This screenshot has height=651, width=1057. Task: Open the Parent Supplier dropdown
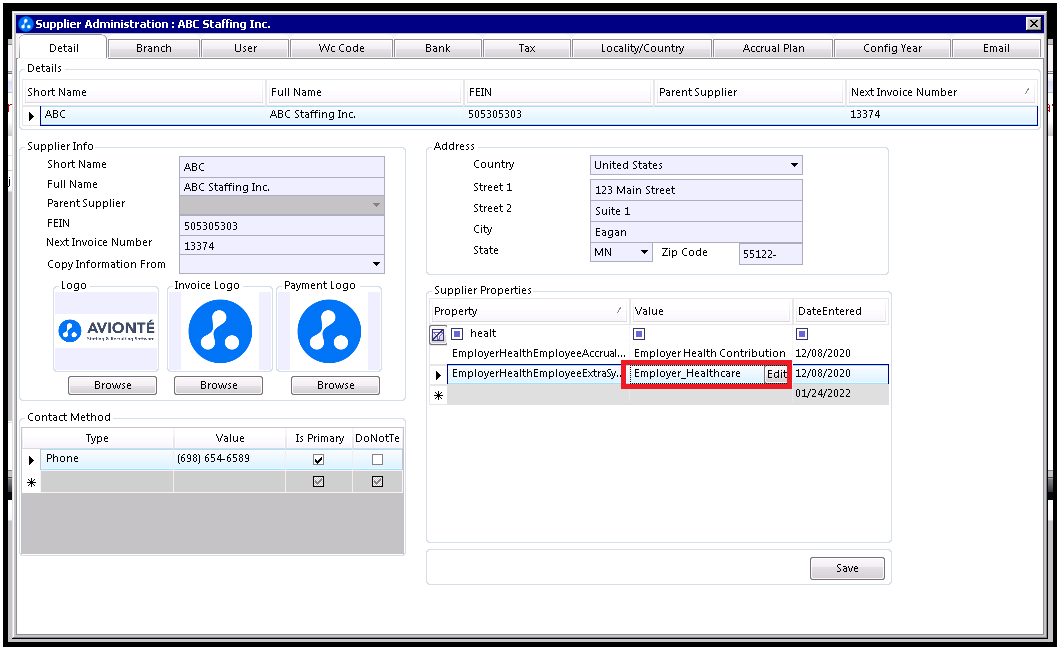click(x=376, y=205)
